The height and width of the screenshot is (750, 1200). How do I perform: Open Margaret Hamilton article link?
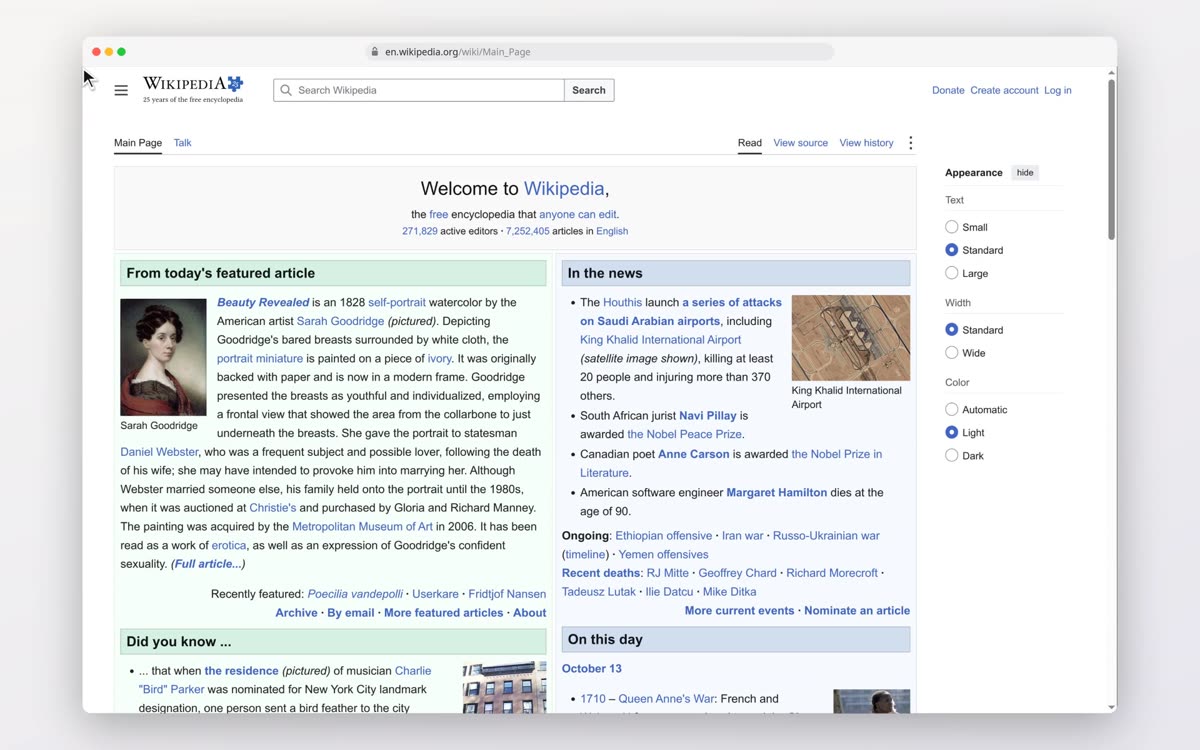(777, 492)
